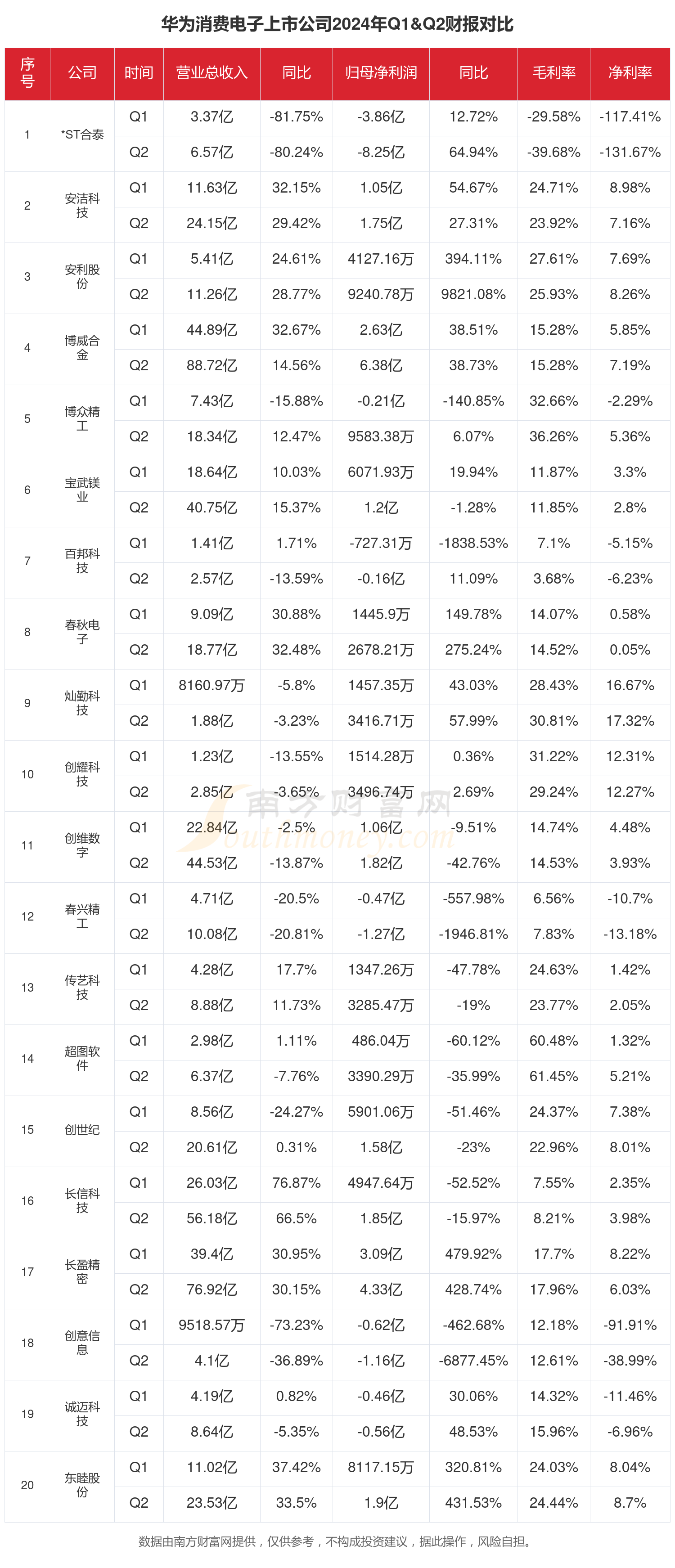Click 春兴精工 Q2 growth -1946.81%
Viewport: 675px width, 1568px height.
tap(473, 935)
